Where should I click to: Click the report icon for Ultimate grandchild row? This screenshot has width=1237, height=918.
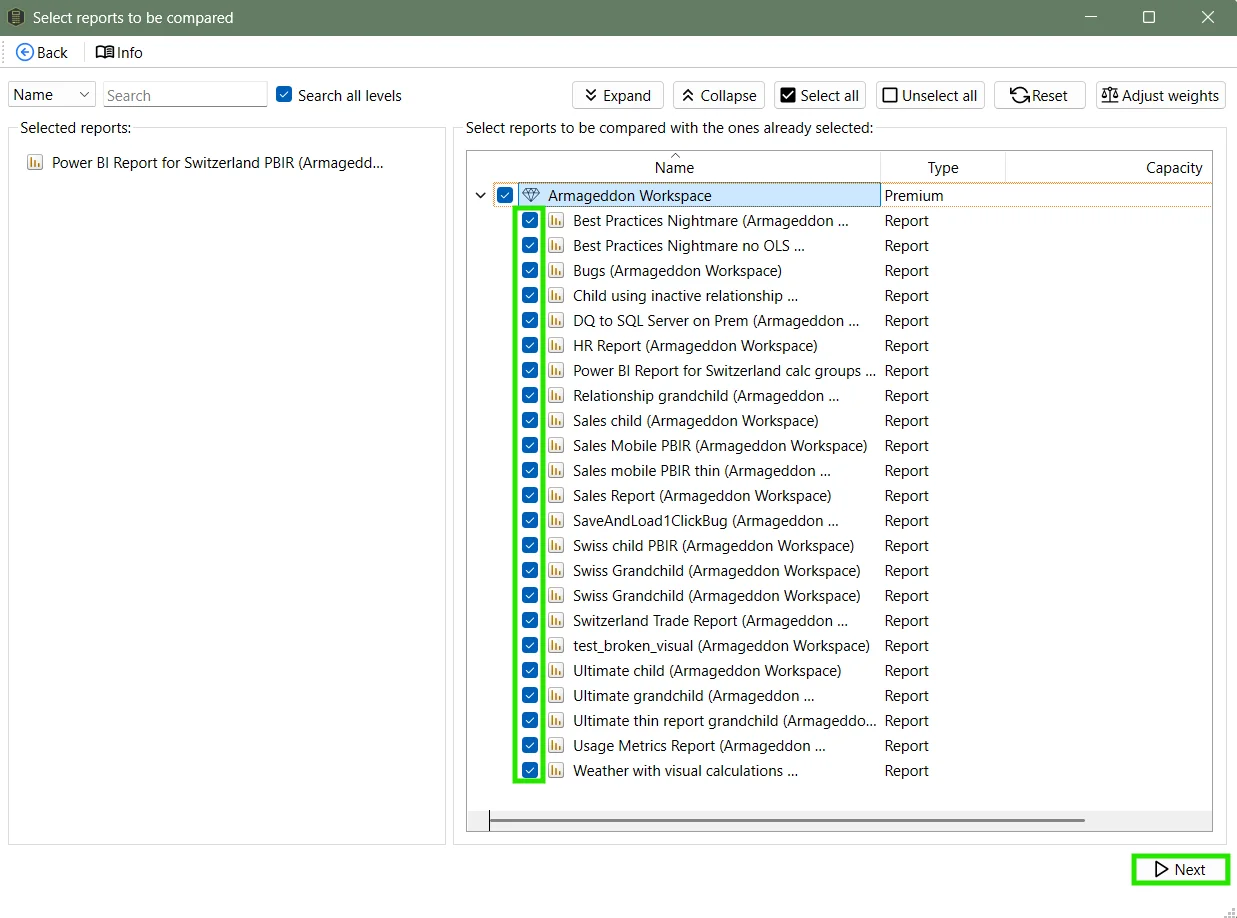(556, 696)
